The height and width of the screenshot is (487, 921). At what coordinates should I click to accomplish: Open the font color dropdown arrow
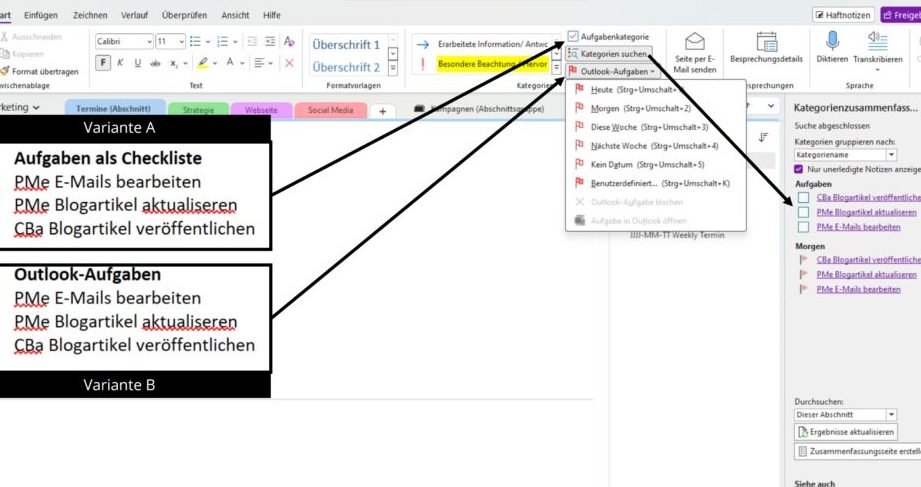click(x=242, y=63)
